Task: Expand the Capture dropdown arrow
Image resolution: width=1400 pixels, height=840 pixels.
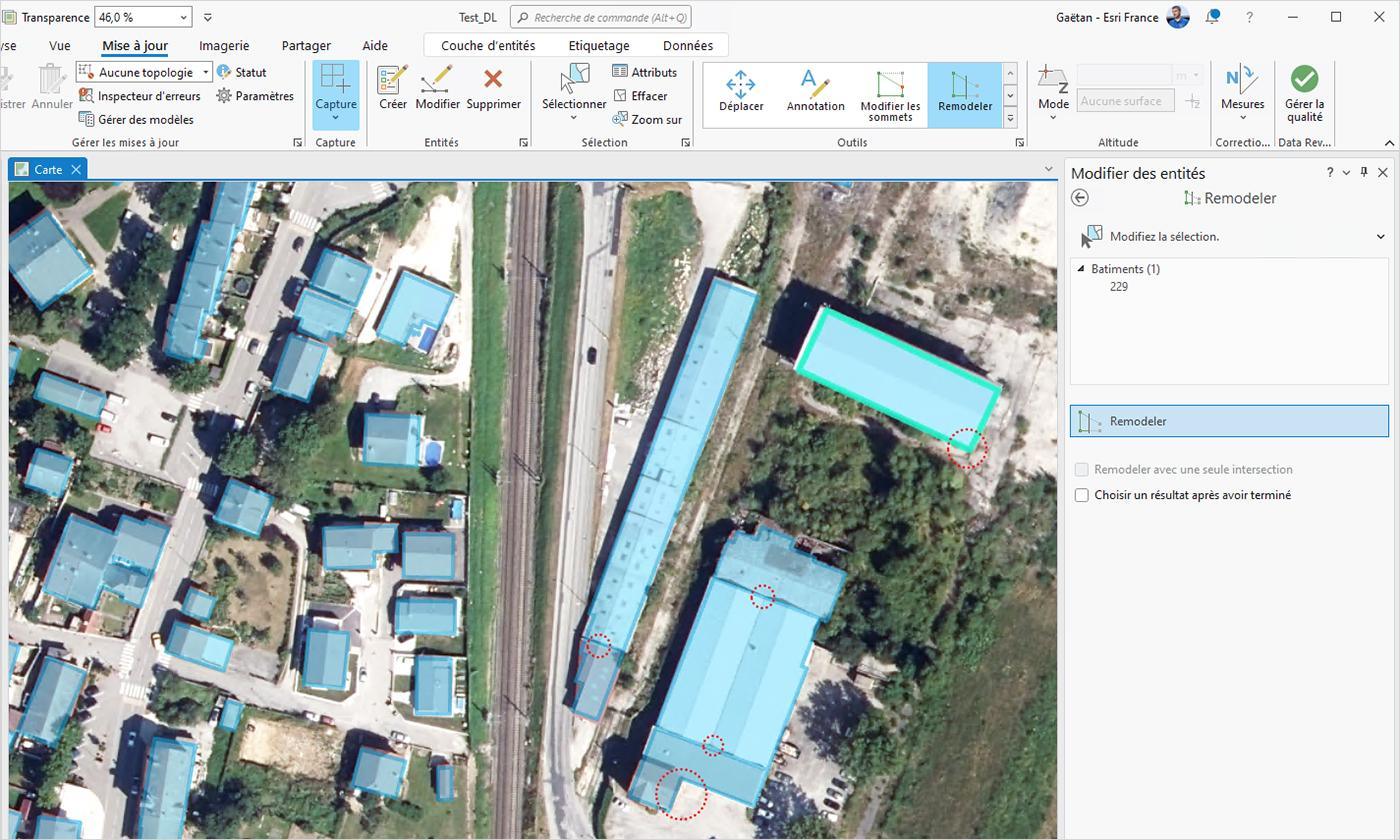Action: [335, 118]
